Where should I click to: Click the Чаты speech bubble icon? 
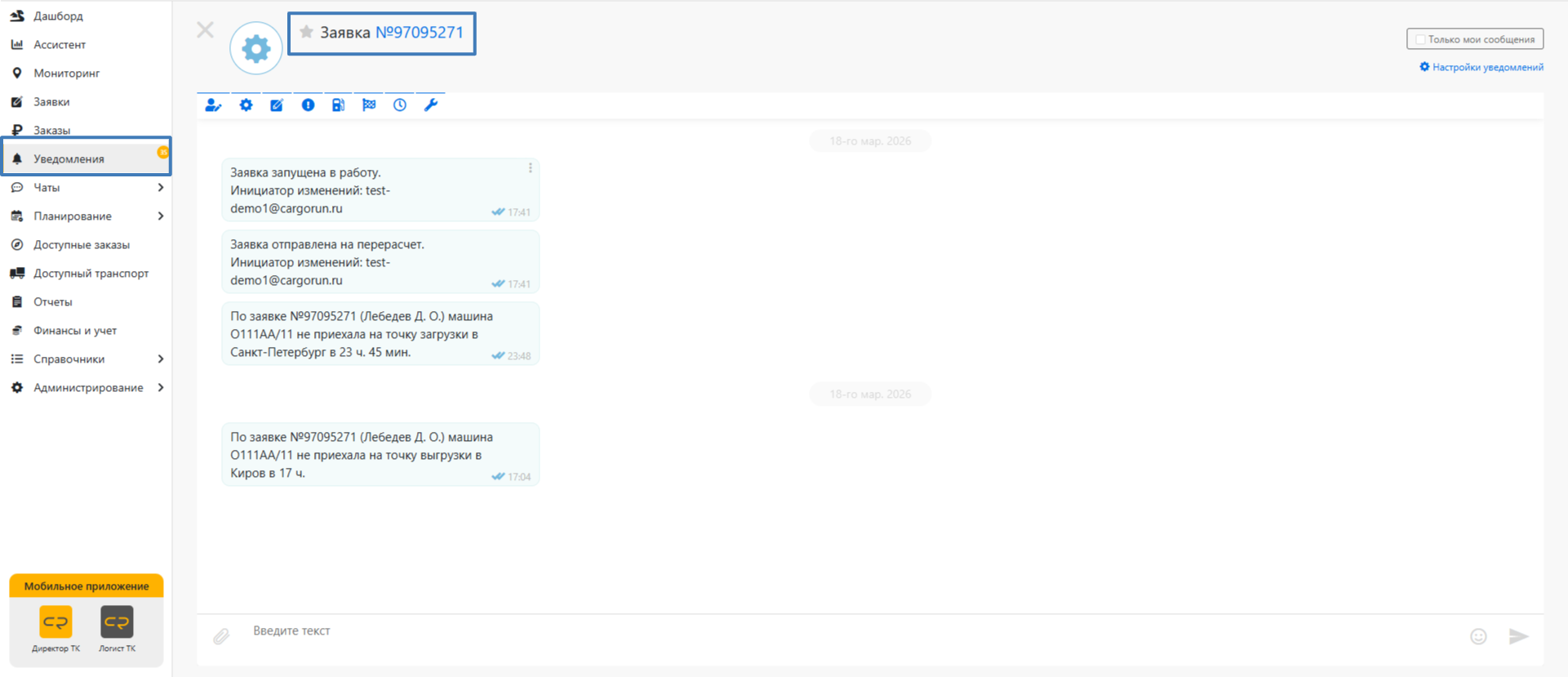16,187
